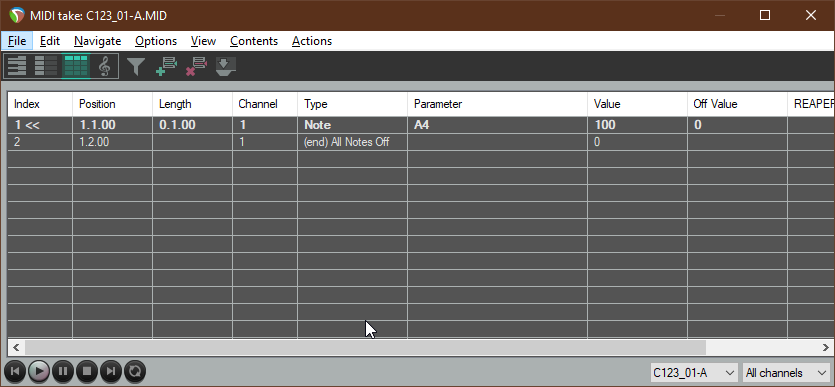Stop playback with the stop button
This screenshot has height=387, width=835.
pos(87,371)
